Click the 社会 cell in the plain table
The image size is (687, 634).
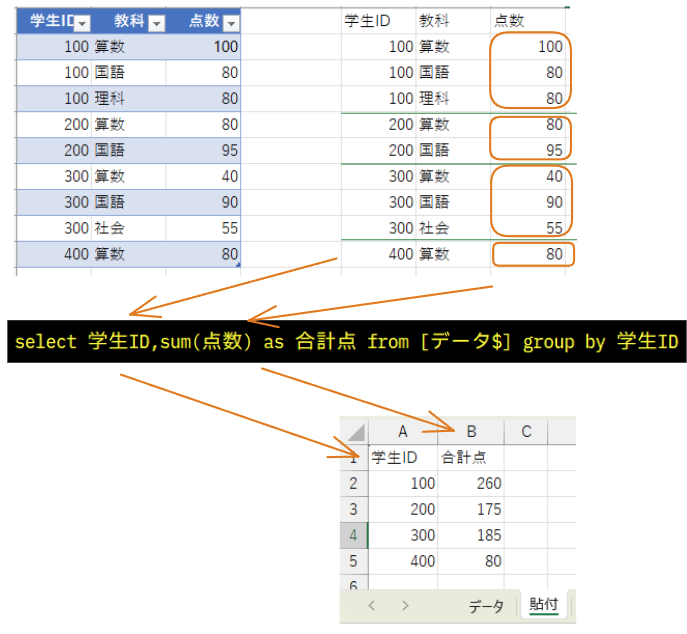tap(453, 228)
